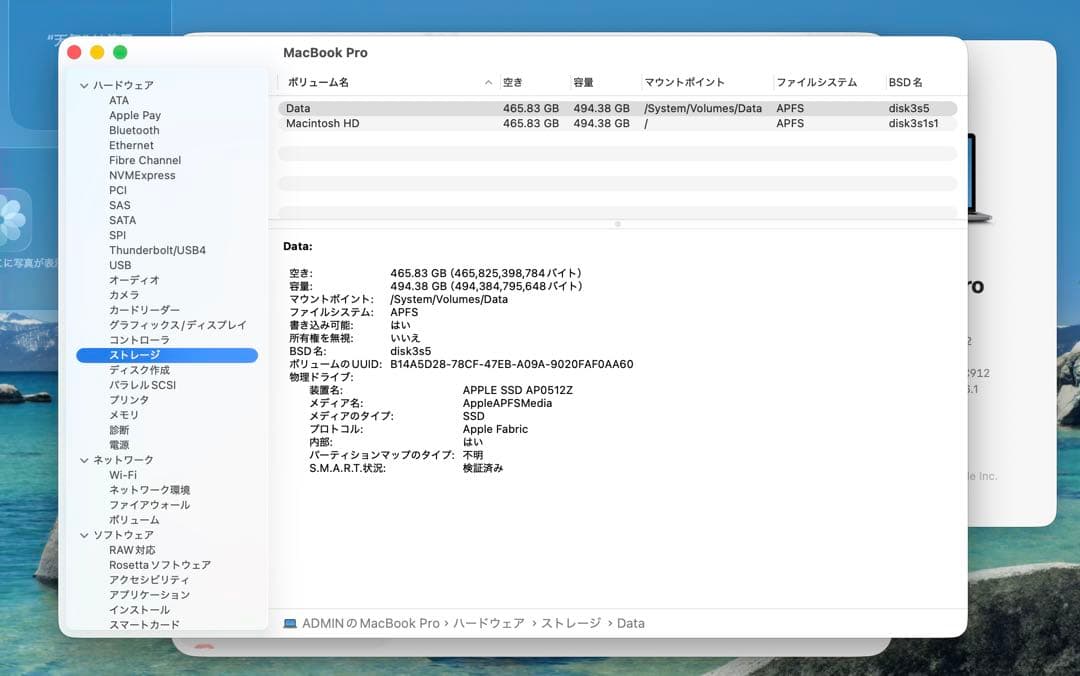The image size is (1080, 676).
Task: Select インストール in the sidebar
Action: point(139,611)
